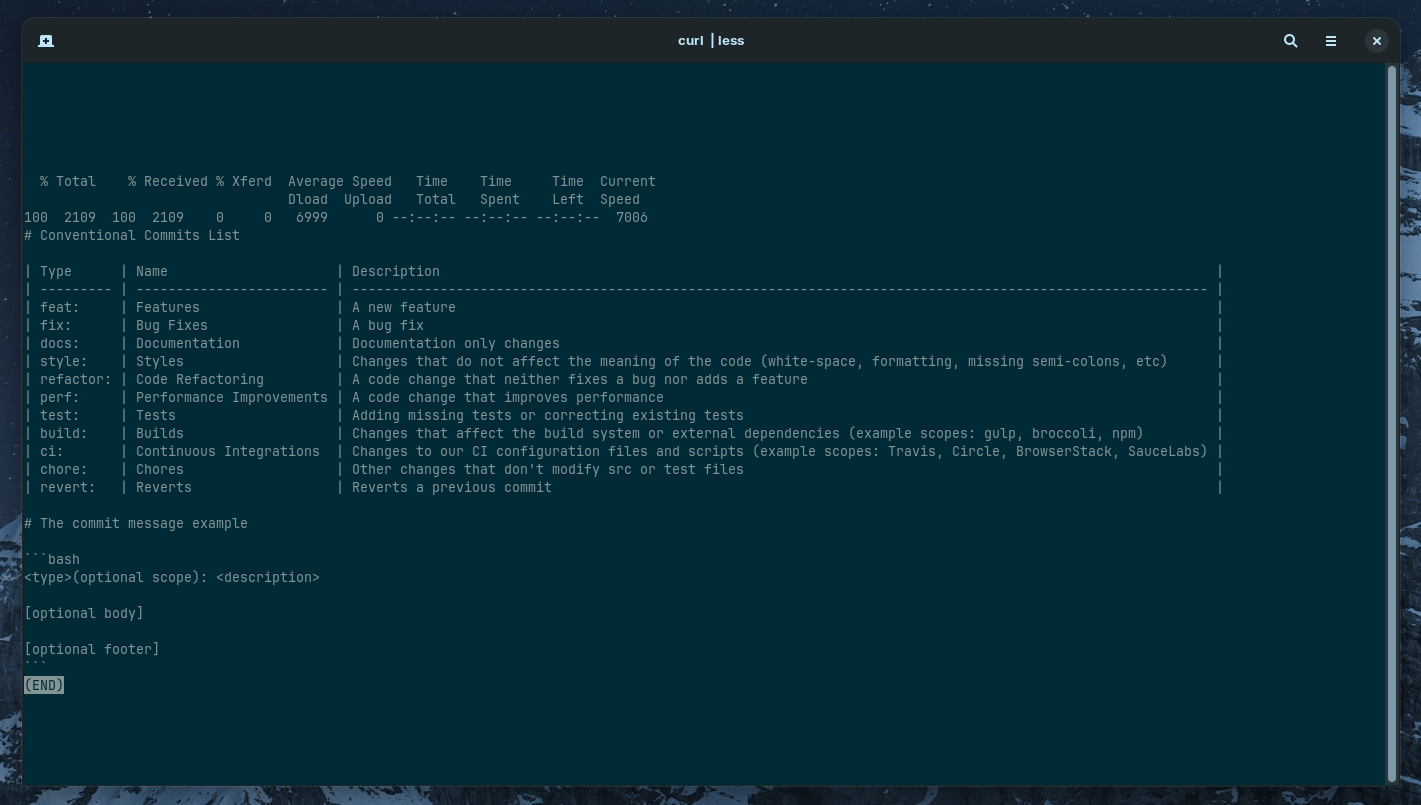Click the 'Performance Improvements' name cell
This screenshot has width=1421, height=805.
pos(232,398)
